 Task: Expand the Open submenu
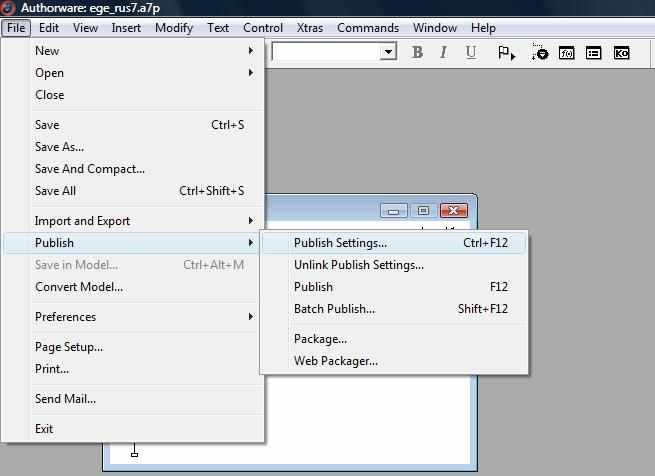click(144, 73)
